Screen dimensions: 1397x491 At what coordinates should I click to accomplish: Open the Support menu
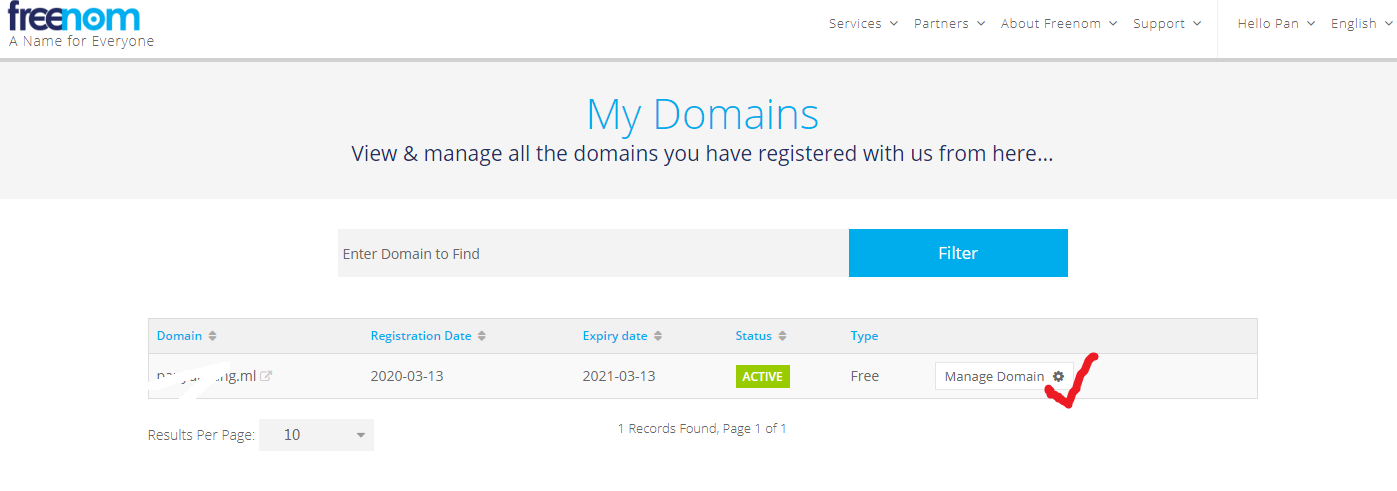pyautogui.click(x=1167, y=23)
